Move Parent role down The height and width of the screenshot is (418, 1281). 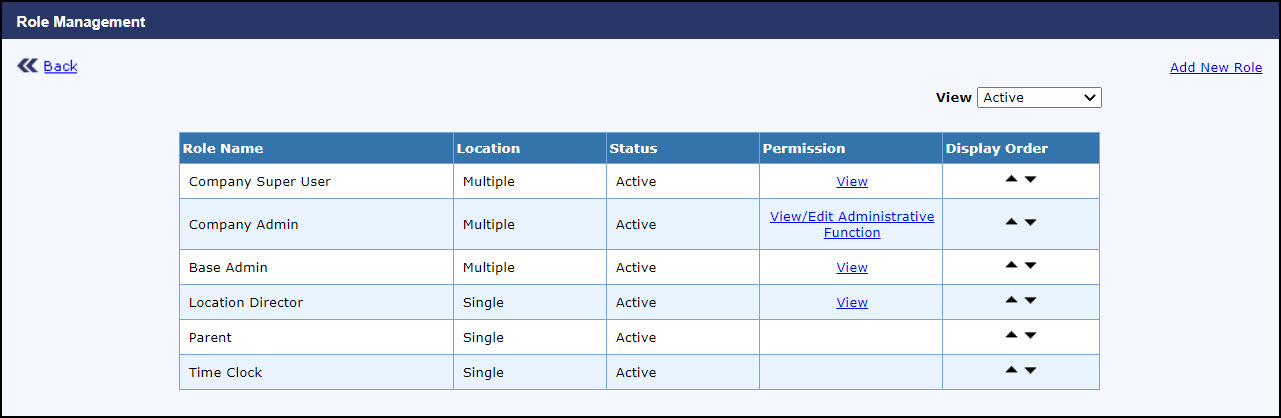(x=1031, y=335)
